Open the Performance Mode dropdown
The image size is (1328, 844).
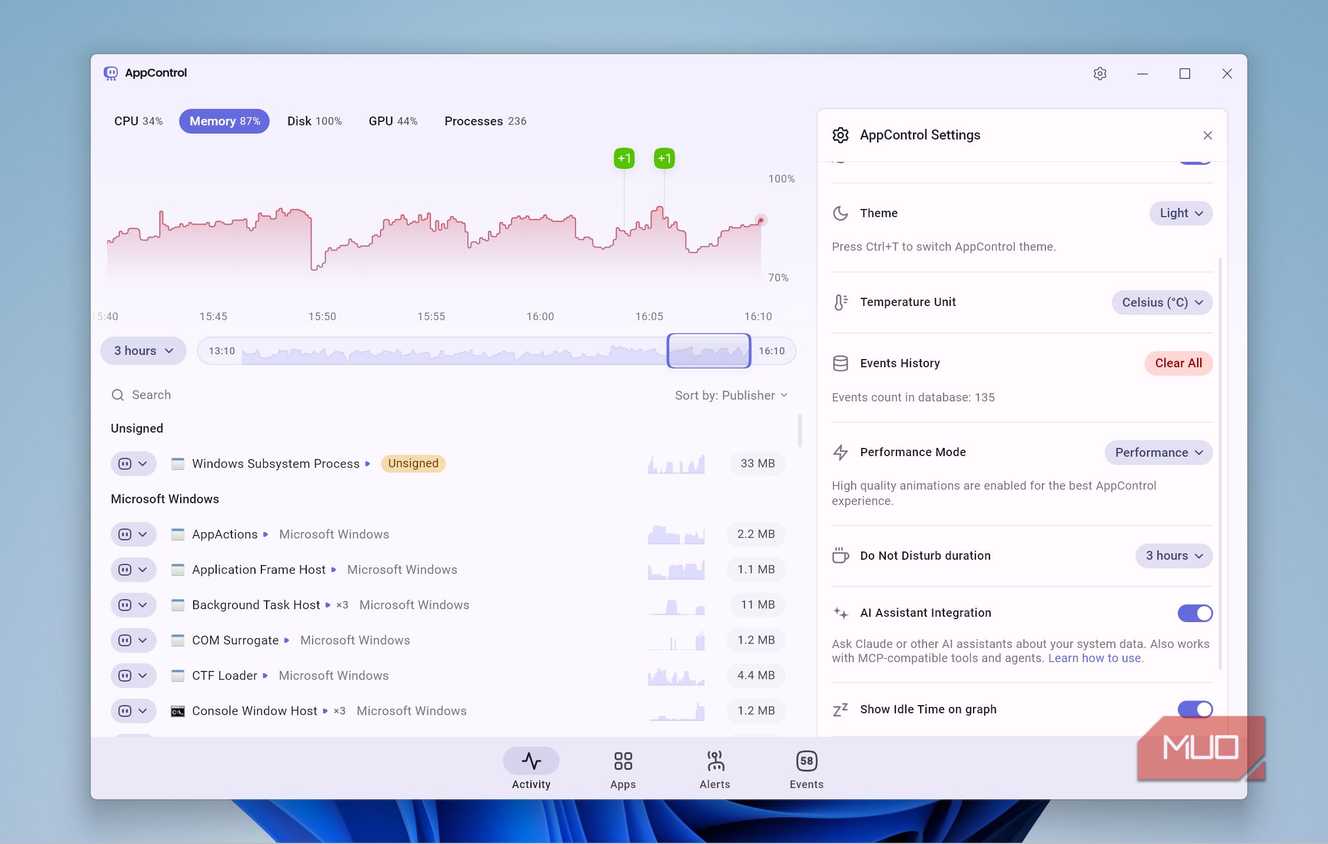pos(1159,452)
